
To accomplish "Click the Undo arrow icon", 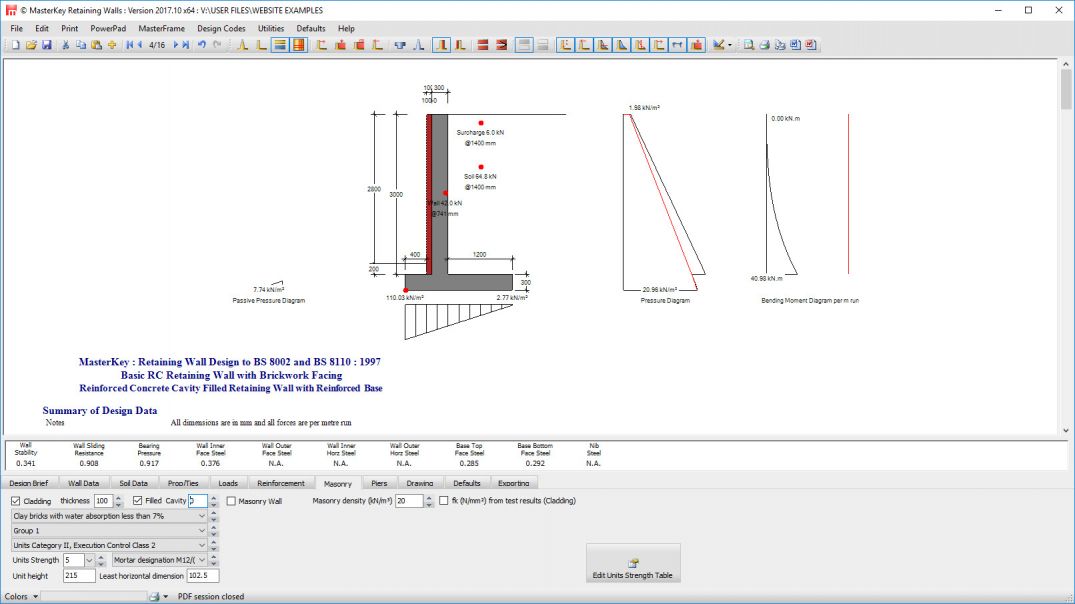I will (x=202, y=45).
